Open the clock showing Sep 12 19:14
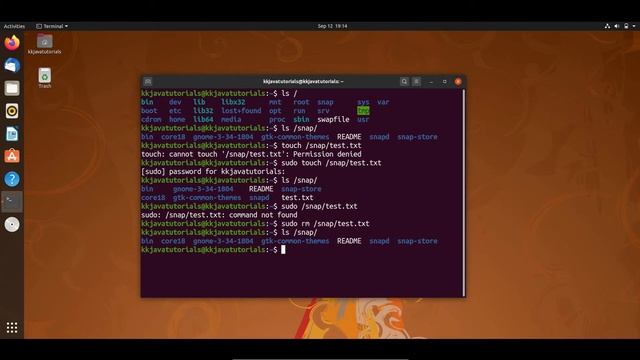This screenshot has height=360, width=640. [x=332, y=26]
